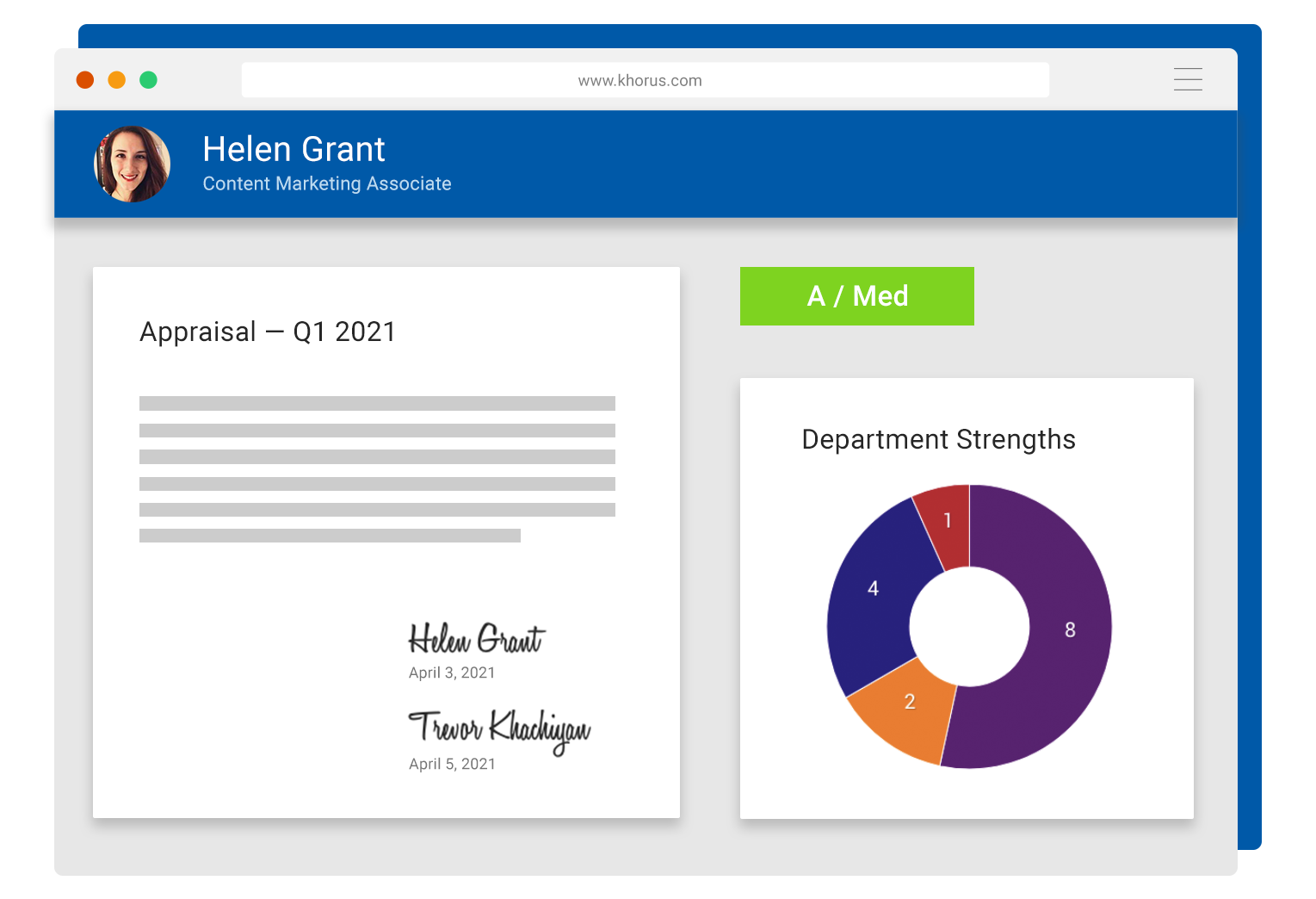
Task: Click the green A / Med rating button
Action: pyautogui.click(x=856, y=296)
